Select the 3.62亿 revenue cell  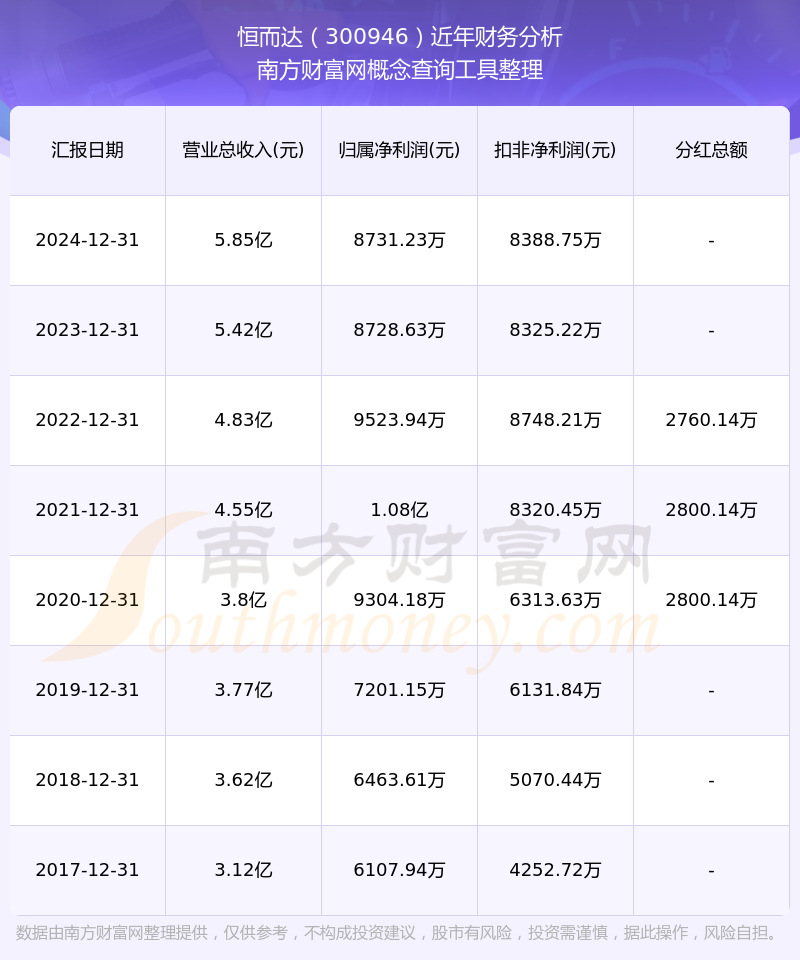coord(244,780)
